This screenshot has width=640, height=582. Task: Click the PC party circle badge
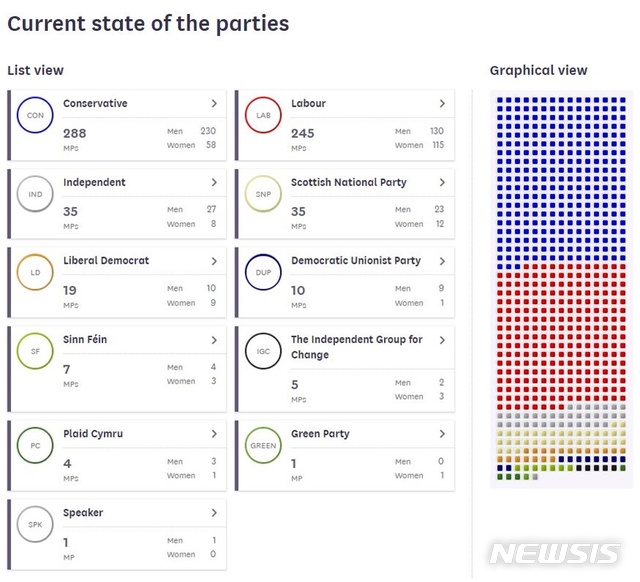(x=35, y=445)
